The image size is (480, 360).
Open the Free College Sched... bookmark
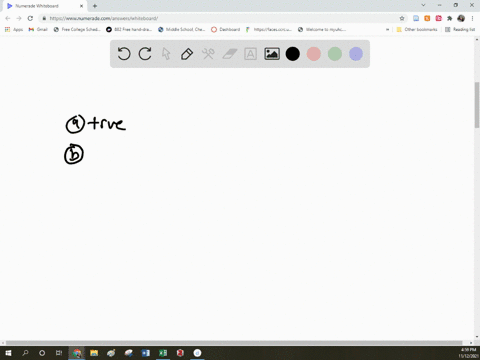tap(77, 29)
